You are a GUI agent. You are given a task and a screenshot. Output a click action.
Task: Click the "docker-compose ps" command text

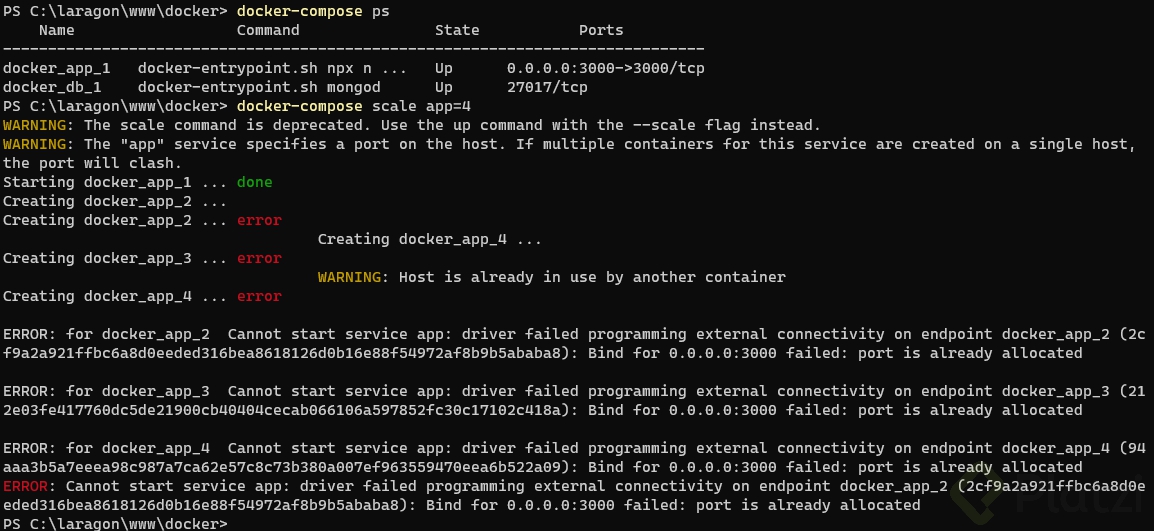313,11
